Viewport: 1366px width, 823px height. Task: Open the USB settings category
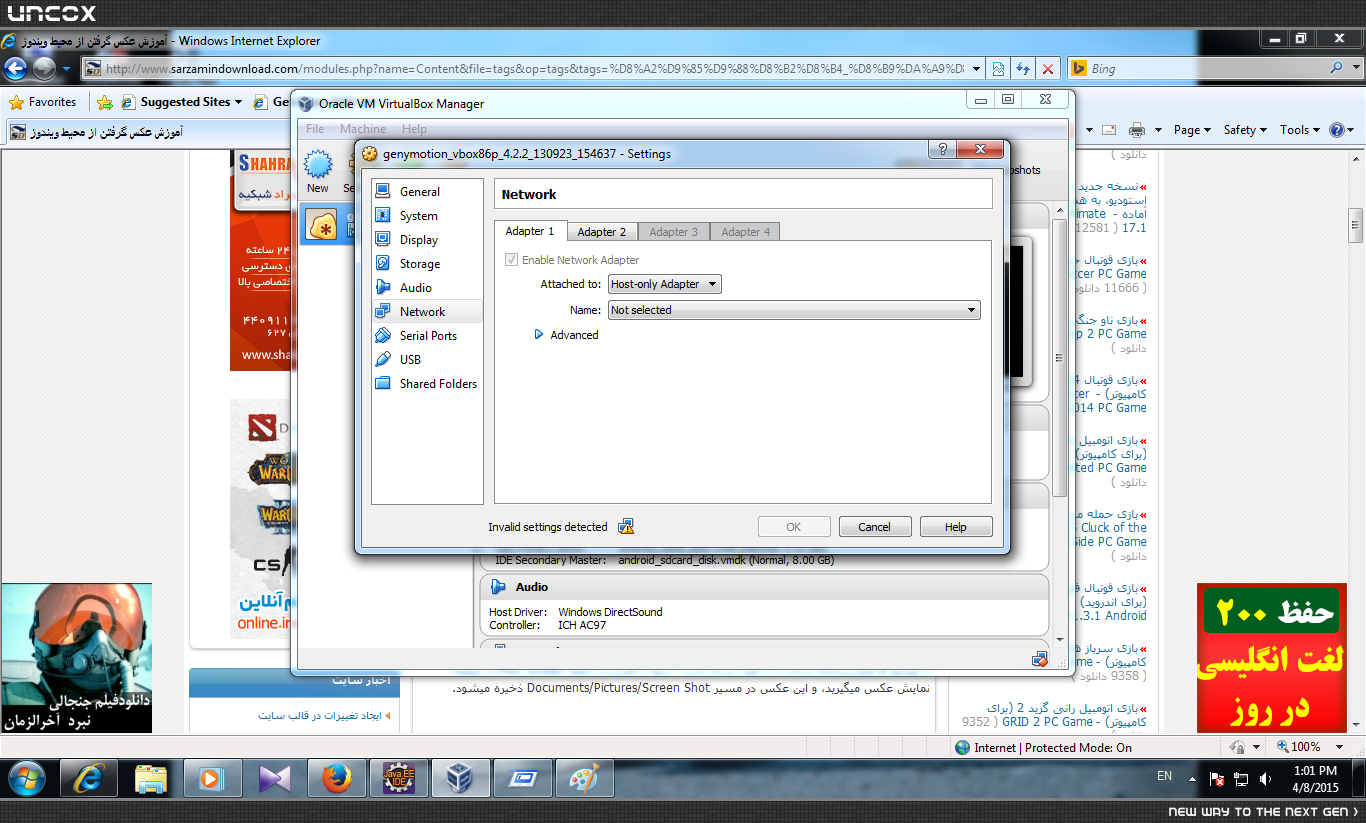tap(427, 359)
